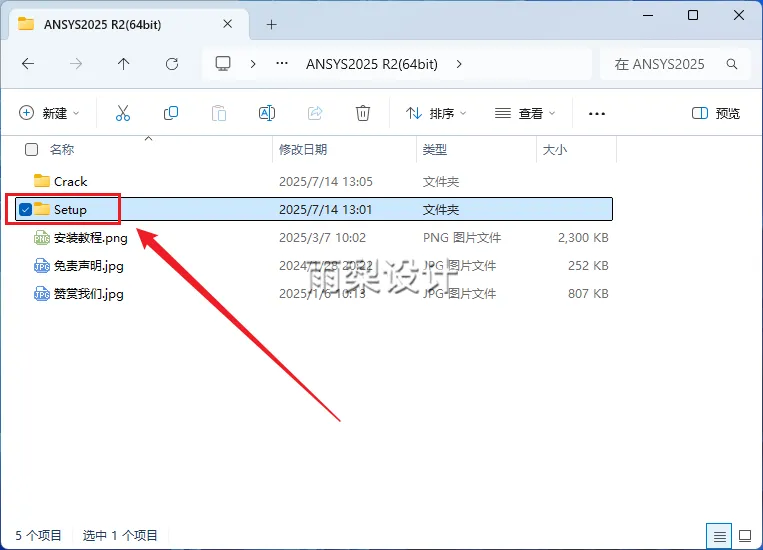Go back with the left arrow
This screenshot has width=763, height=550.
click(28, 64)
